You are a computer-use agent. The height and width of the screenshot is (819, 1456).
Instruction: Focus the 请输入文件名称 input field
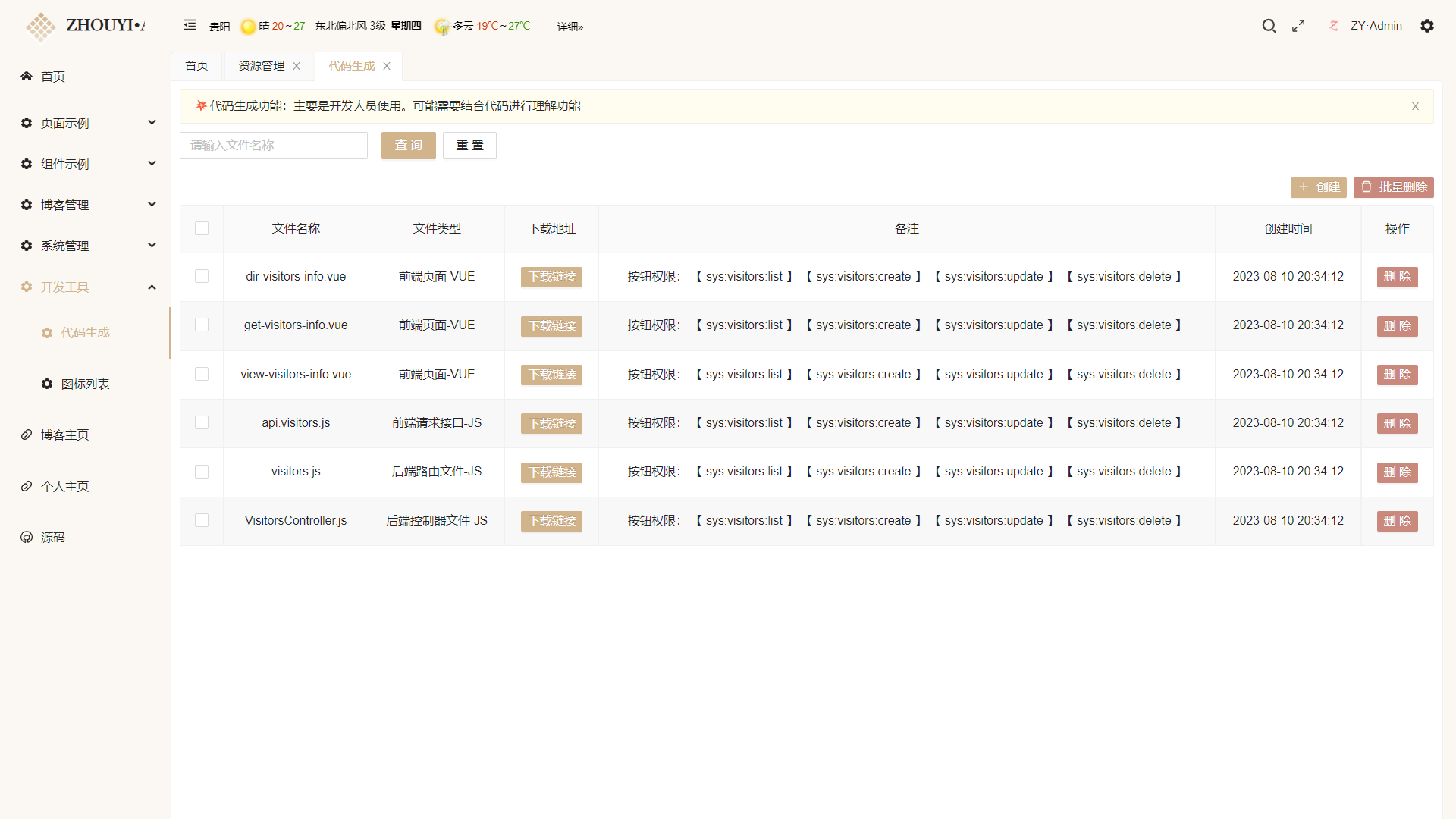(x=273, y=146)
